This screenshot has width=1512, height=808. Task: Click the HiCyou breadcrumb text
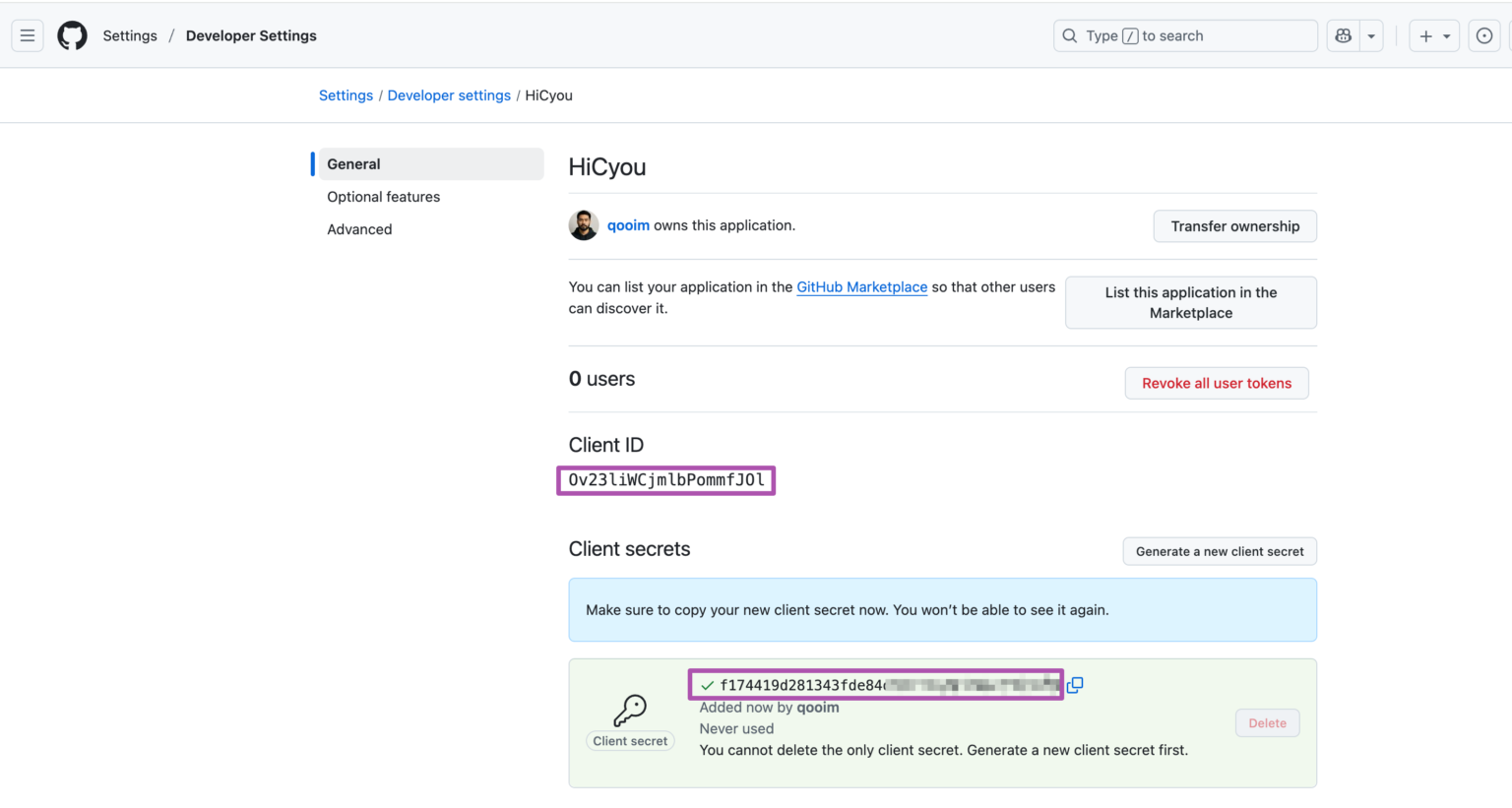click(548, 95)
